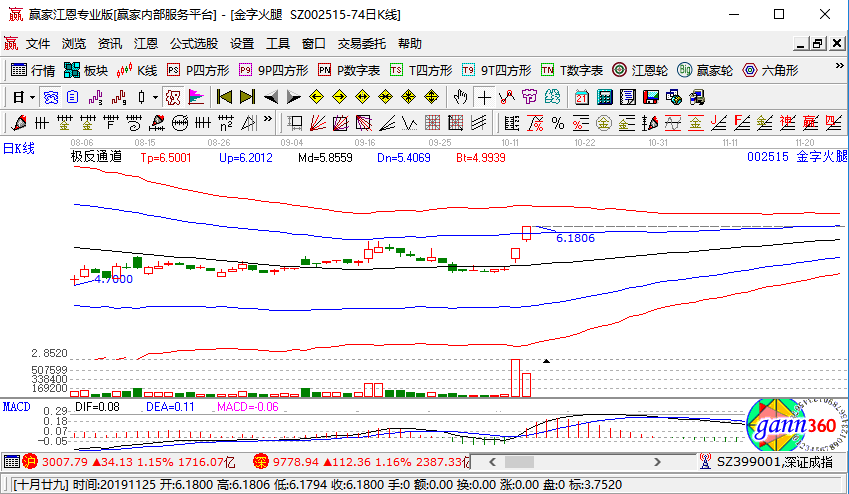This screenshot has width=849, height=494.
Task: Click yellow diamond left-arrow icon
Action: (x=316, y=98)
